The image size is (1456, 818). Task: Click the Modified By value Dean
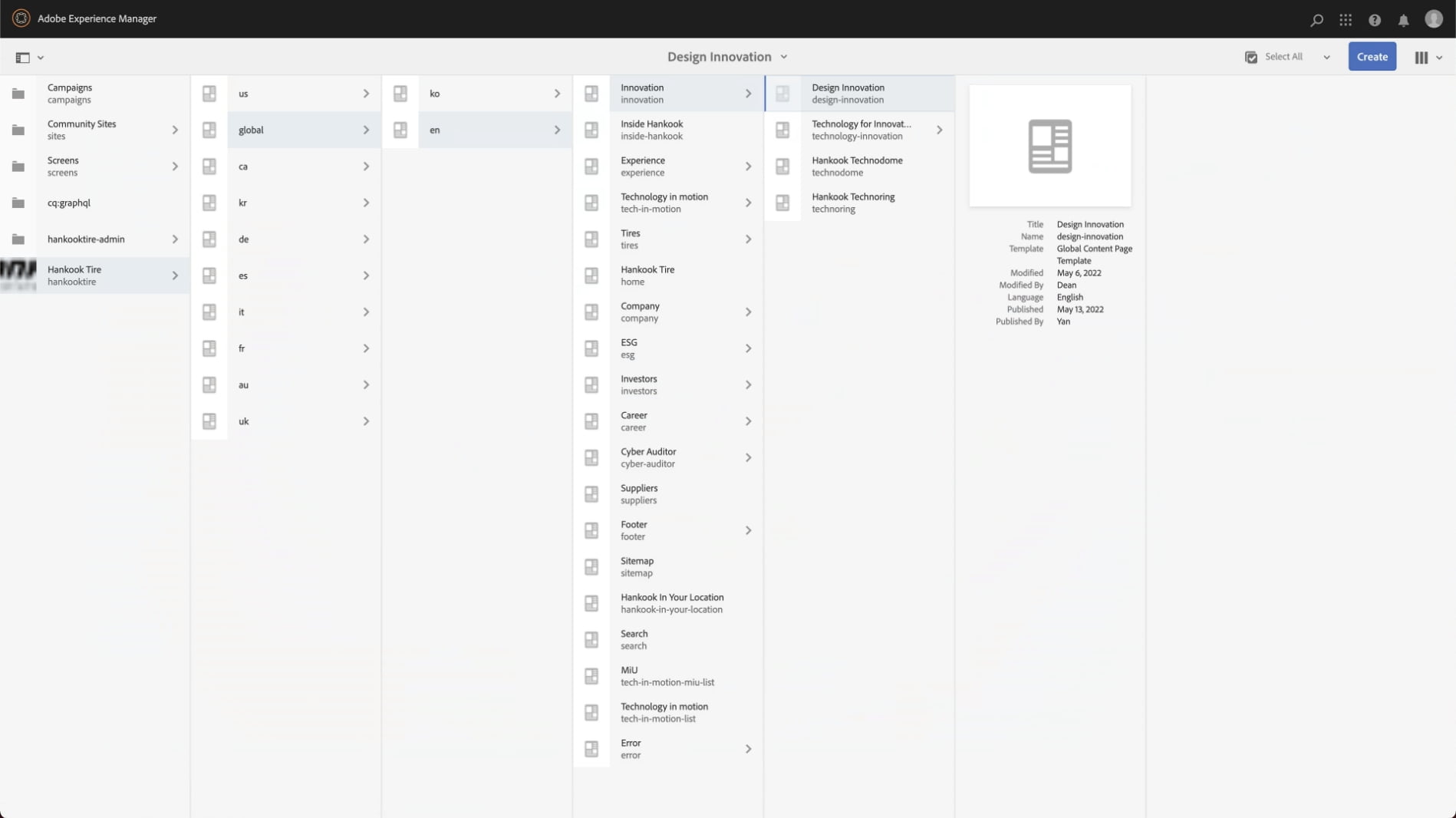coord(1066,285)
